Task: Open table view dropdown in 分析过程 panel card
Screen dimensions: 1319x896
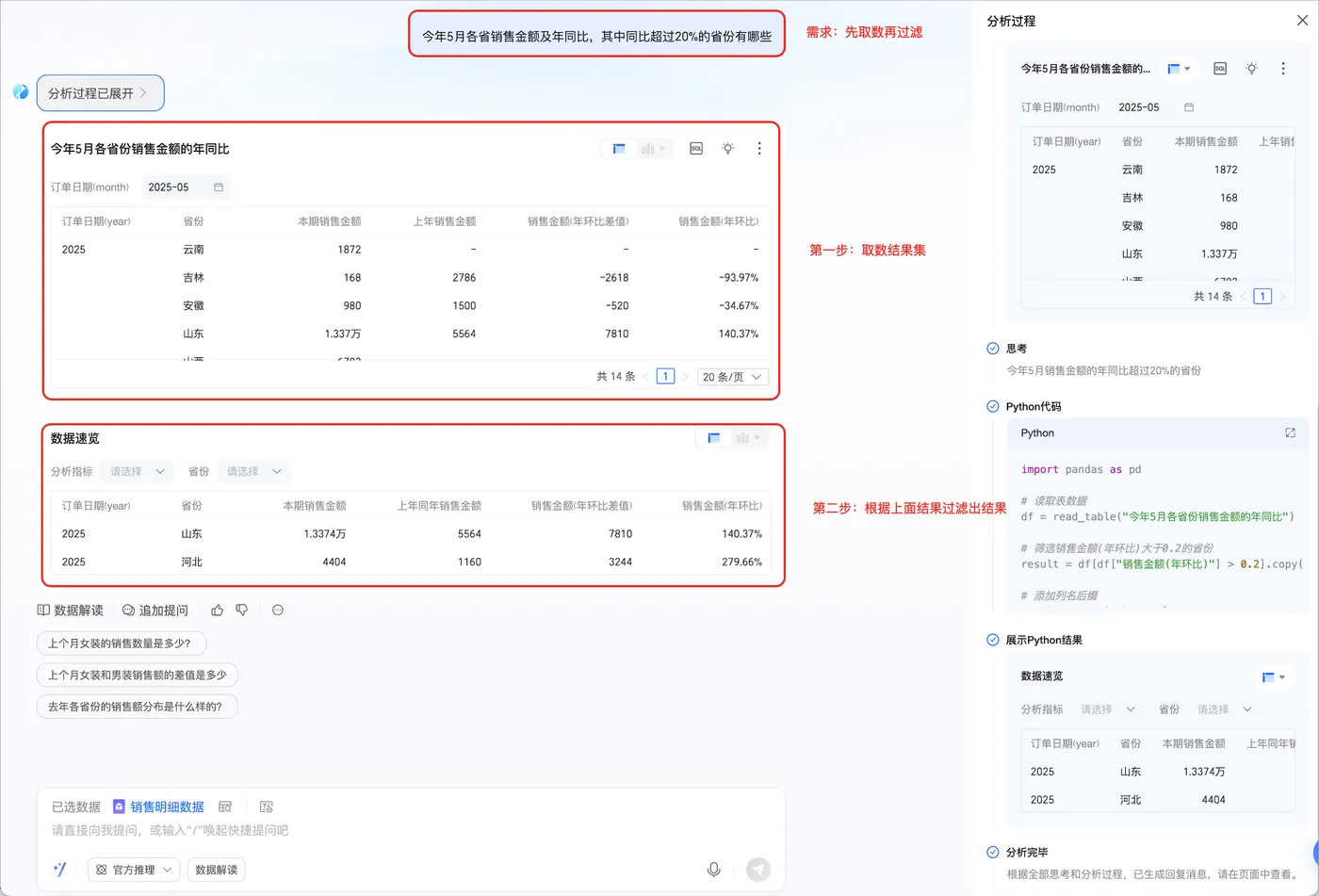Action: pyautogui.click(x=1179, y=69)
